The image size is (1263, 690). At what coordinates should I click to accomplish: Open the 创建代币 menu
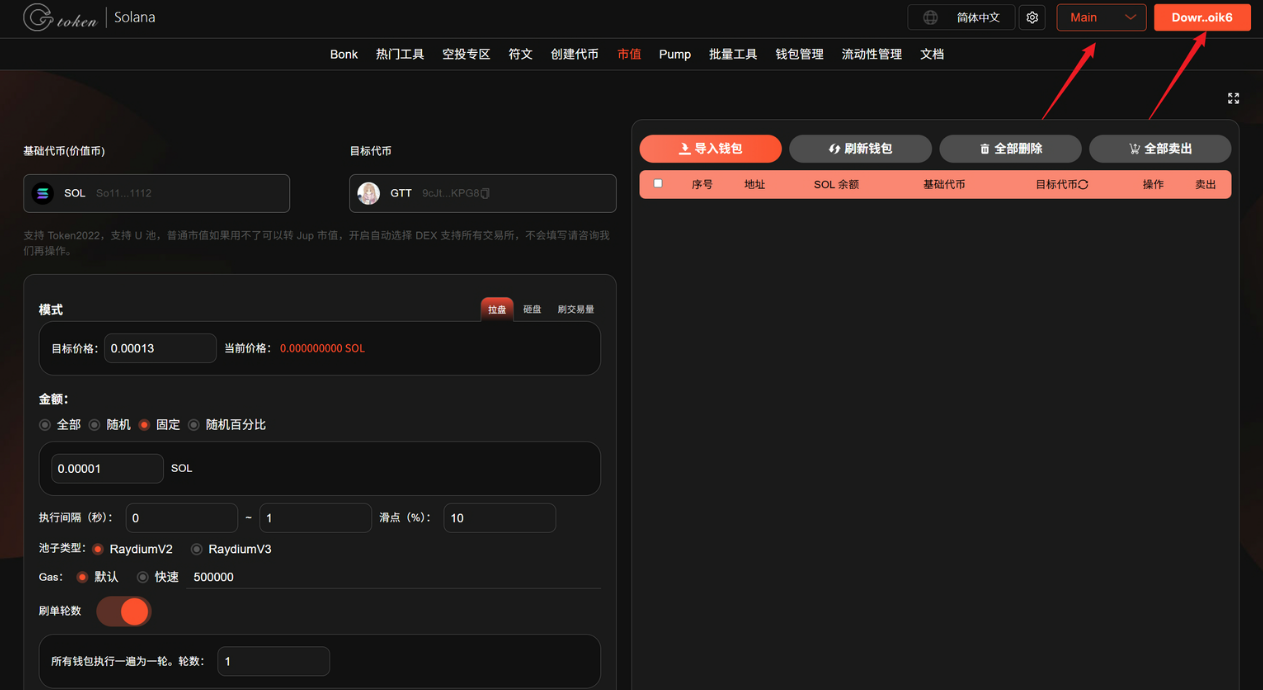click(575, 54)
